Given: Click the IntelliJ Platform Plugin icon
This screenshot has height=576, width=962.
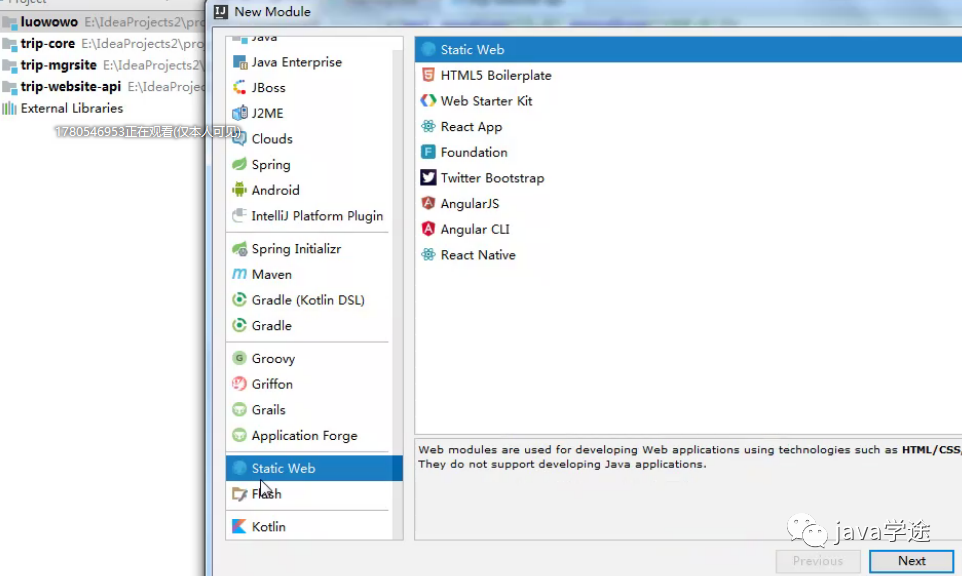Looking at the screenshot, I should pyautogui.click(x=239, y=216).
